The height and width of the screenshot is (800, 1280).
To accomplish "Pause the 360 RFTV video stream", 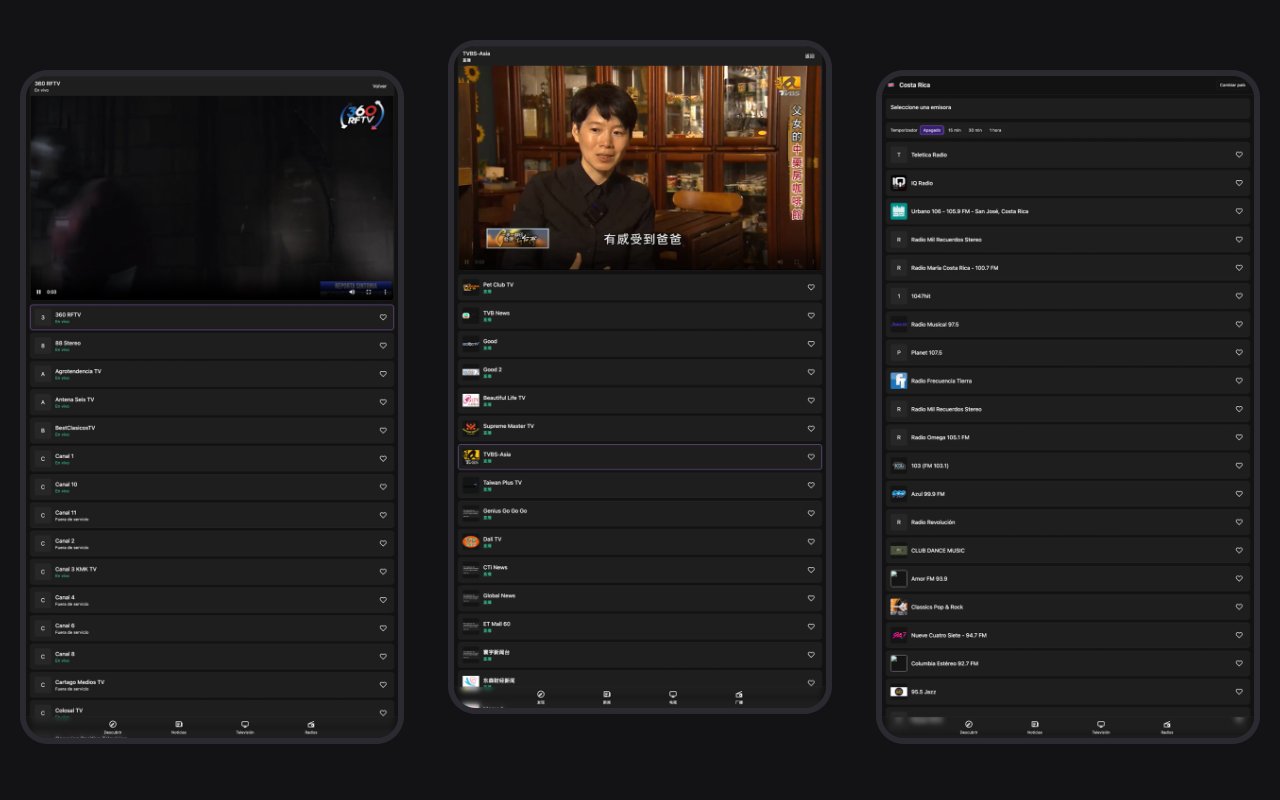I will (39, 292).
